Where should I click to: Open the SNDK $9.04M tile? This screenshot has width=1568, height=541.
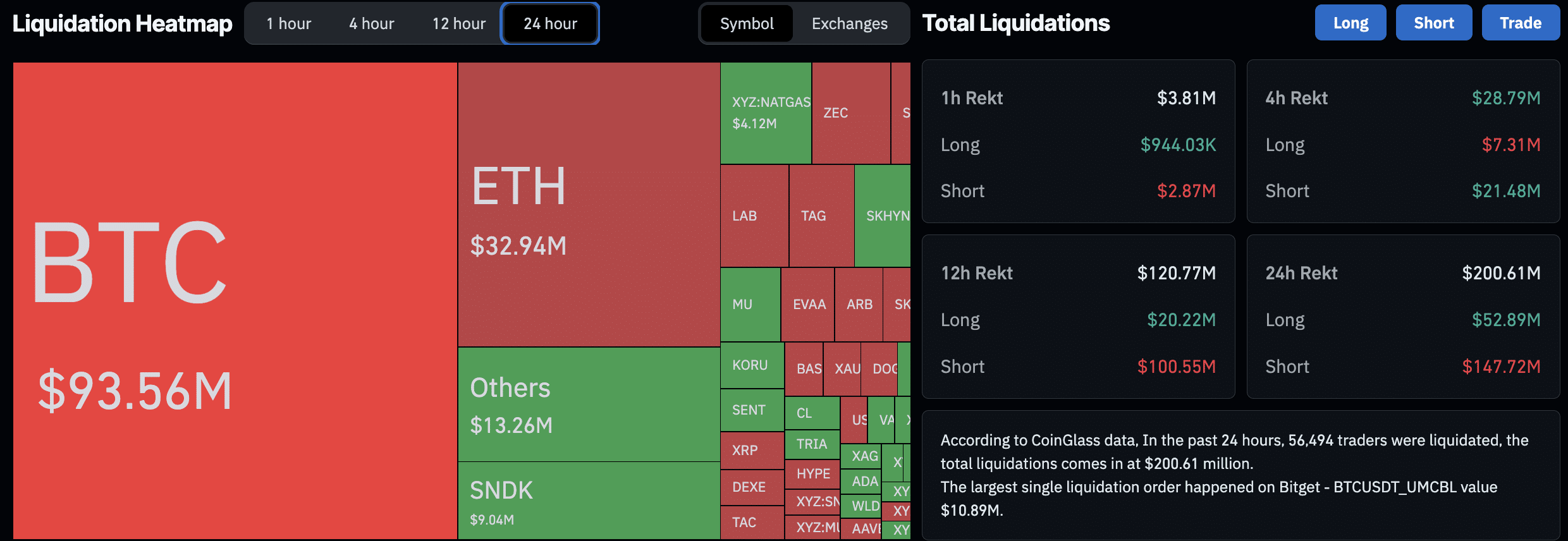(589, 501)
